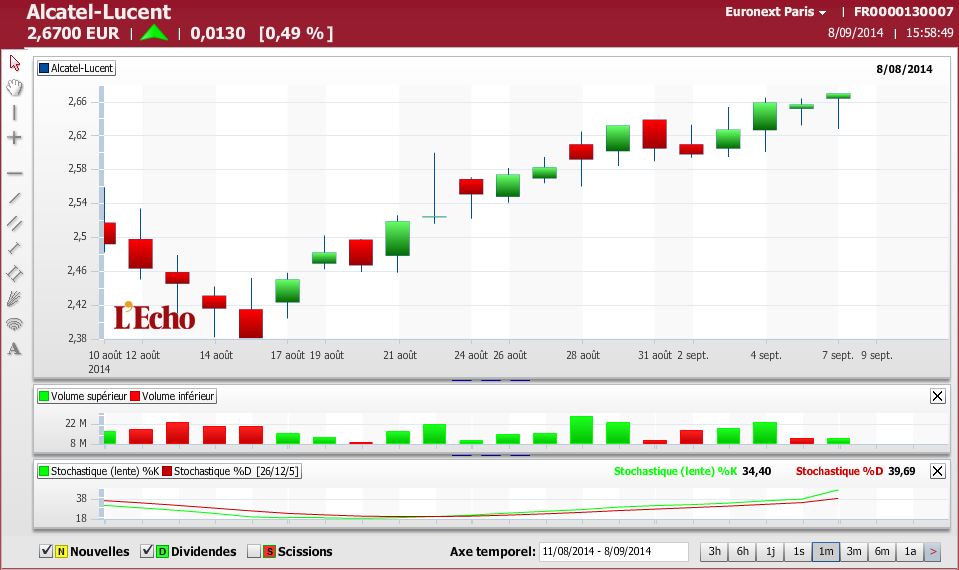959x570 pixels.
Task: Click the green D dividends icon
Action: pyautogui.click(x=162, y=552)
